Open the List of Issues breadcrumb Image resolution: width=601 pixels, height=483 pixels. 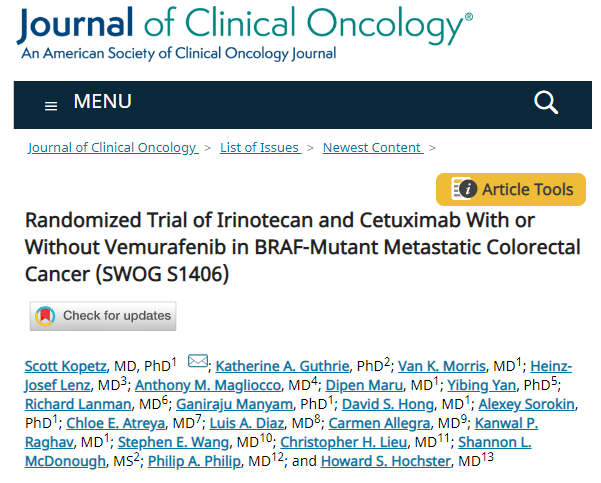[261, 148]
